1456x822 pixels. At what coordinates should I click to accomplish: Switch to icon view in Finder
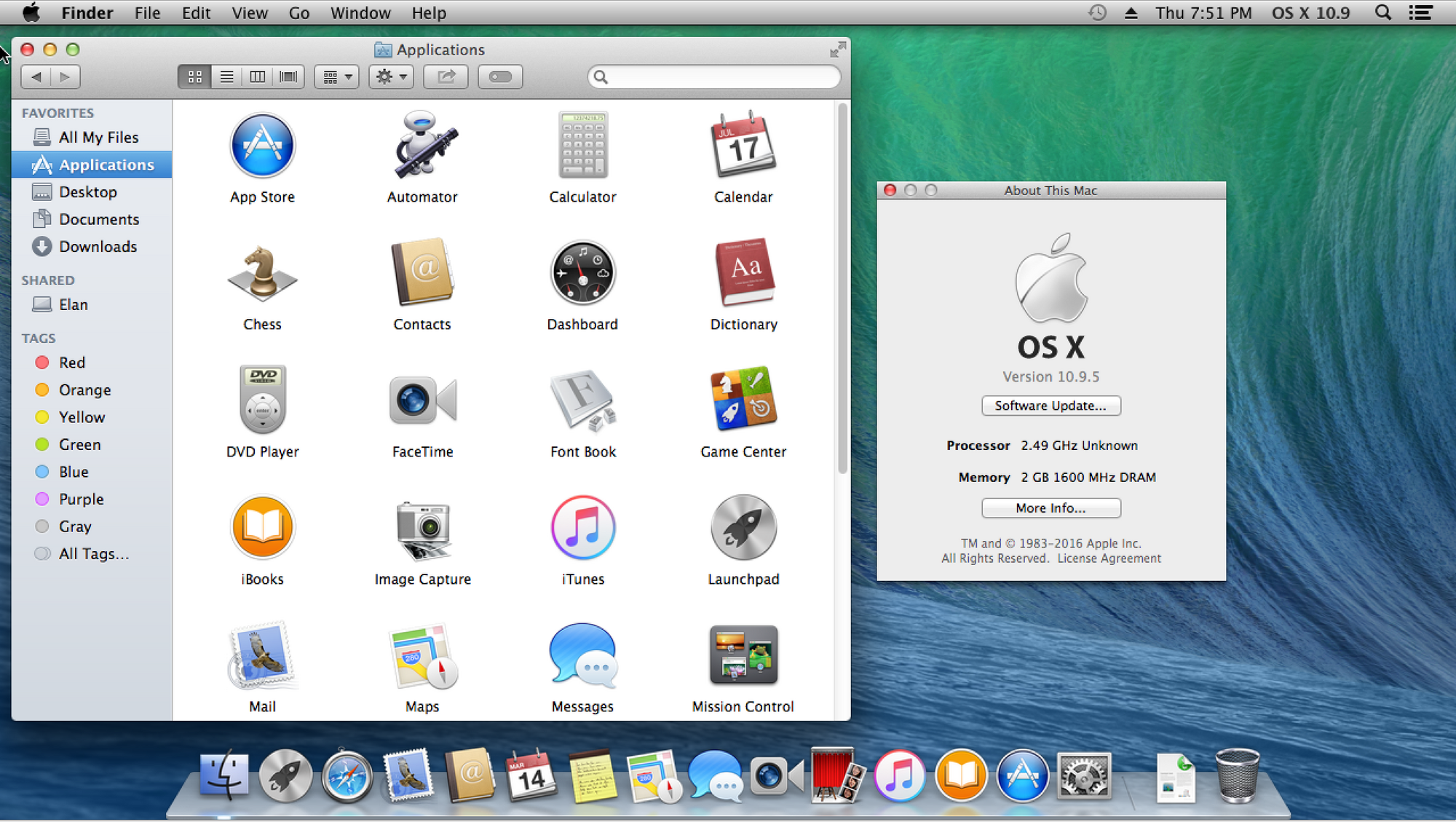point(195,76)
